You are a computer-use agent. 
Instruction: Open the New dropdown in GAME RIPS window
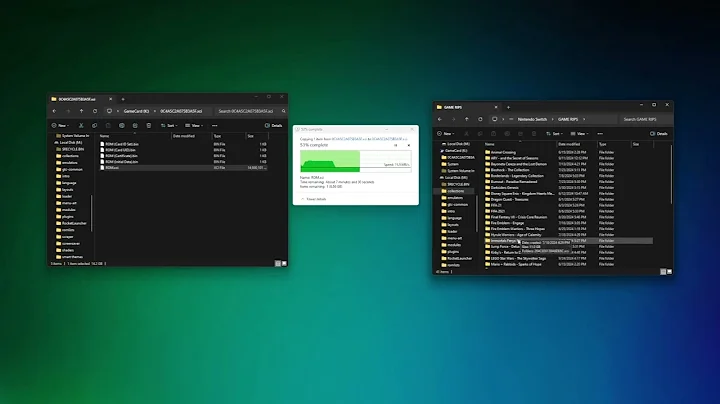445,134
